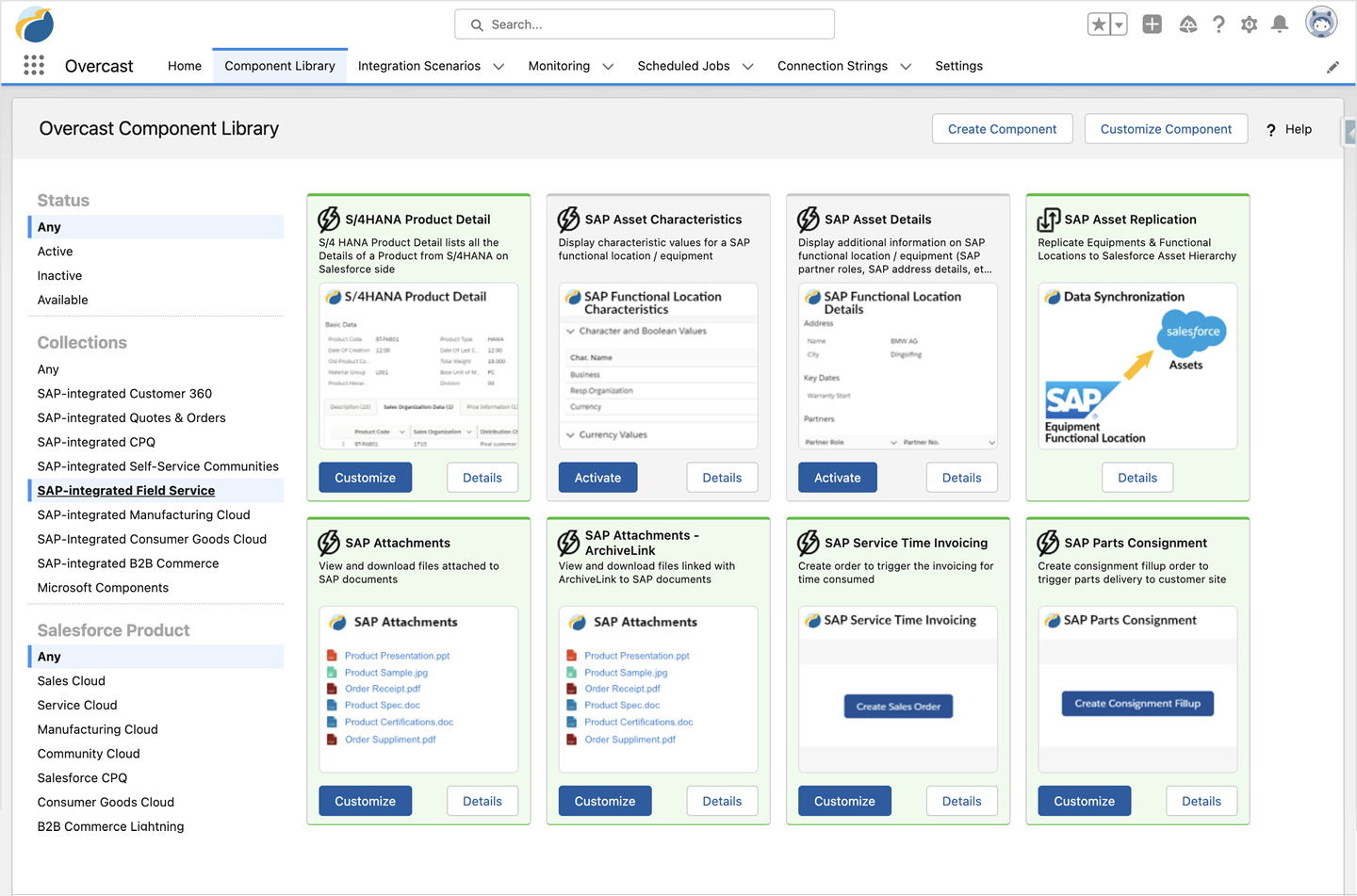Screen dimensions: 1357x896
Task: Click the SAP Asset Details bolt icon
Action: pos(809,220)
